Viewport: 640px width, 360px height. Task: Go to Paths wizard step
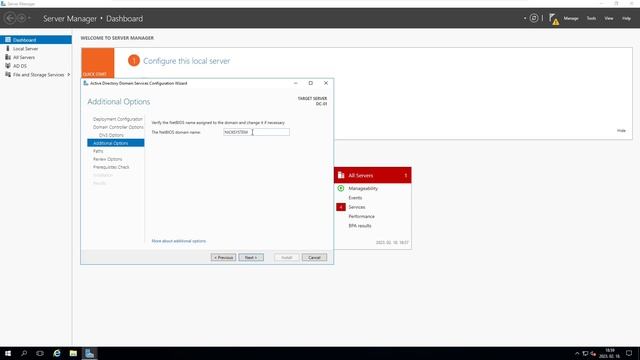[98, 151]
